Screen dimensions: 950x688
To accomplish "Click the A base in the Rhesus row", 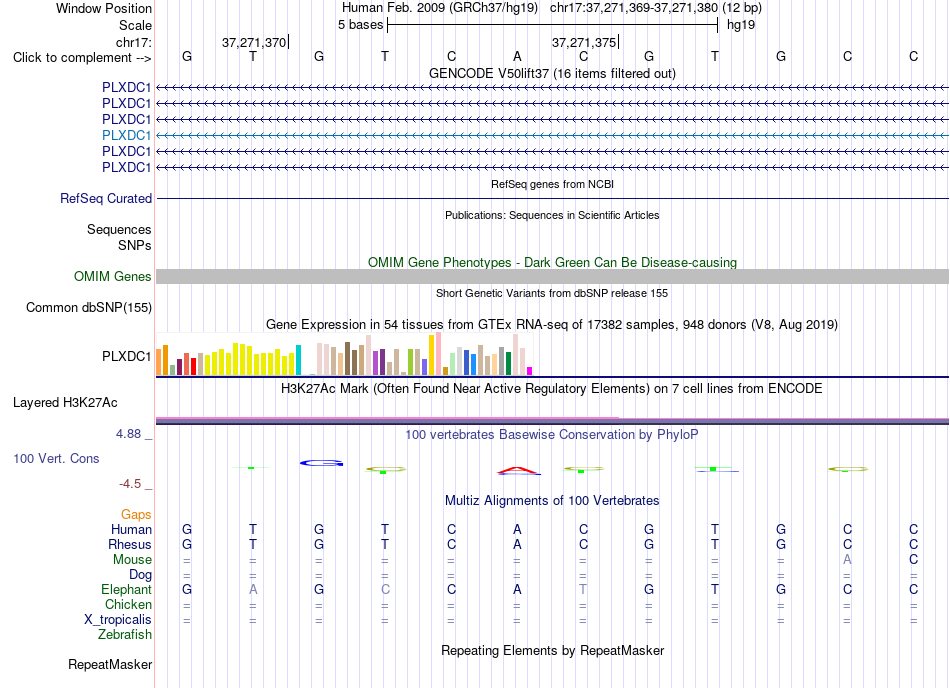I will click(x=517, y=544).
